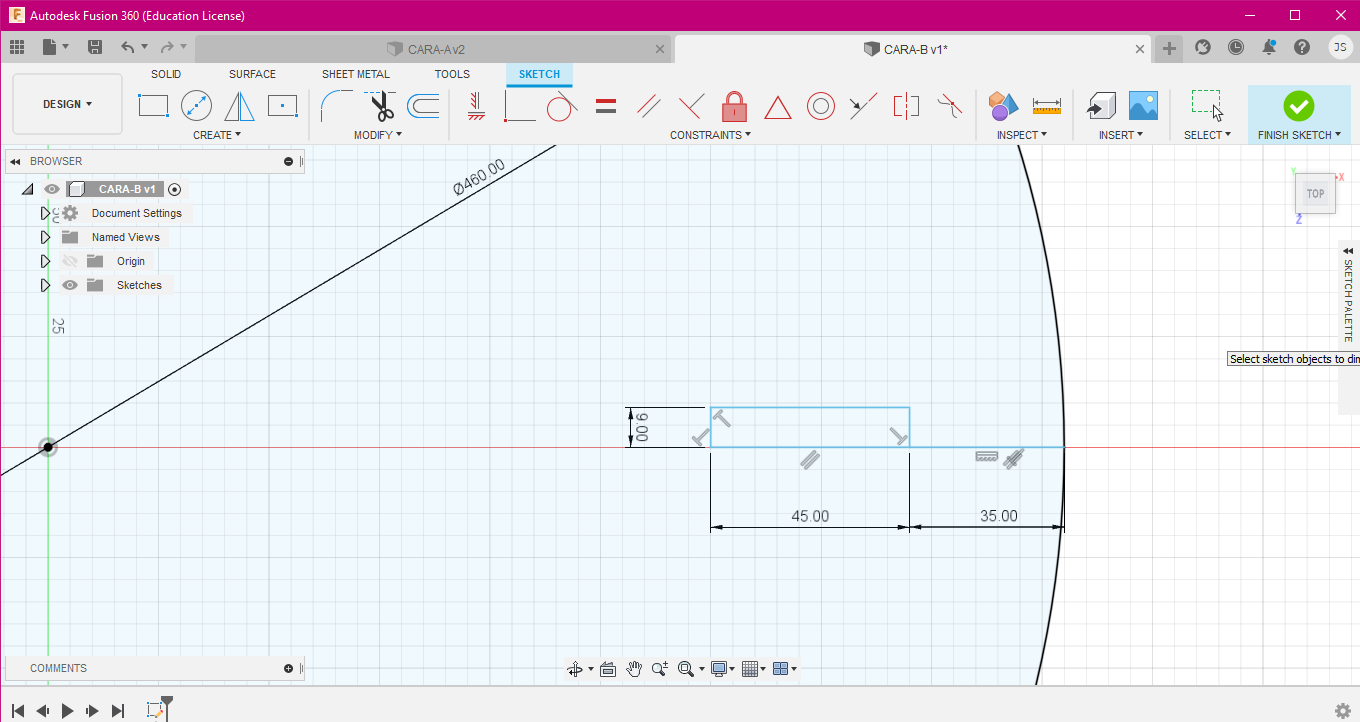This screenshot has width=1360, height=722.
Task: Open the DESIGN workspace dropdown
Action: (x=68, y=104)
